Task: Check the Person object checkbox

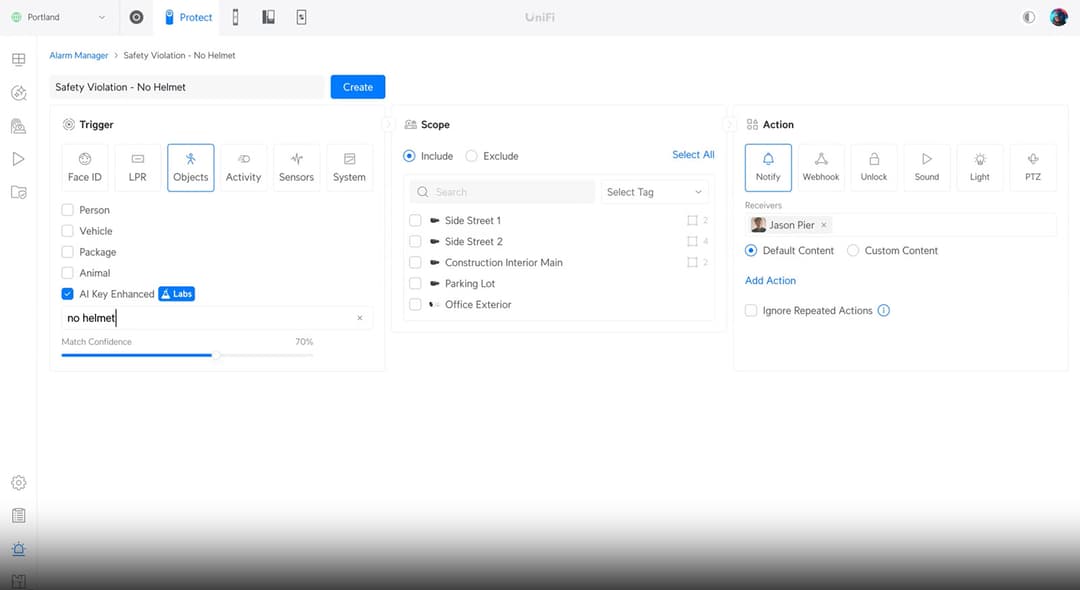Action: pyautogui.click(x=68, y=210)
